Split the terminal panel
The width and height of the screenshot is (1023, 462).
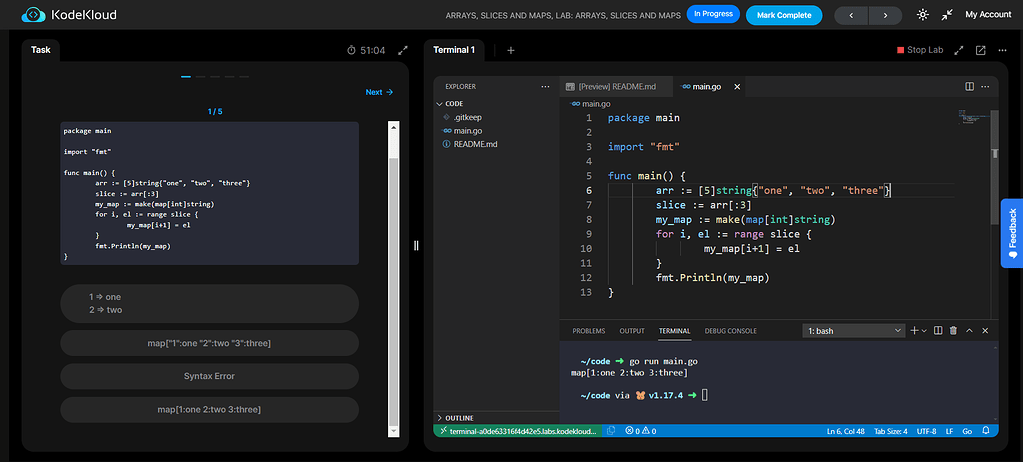(x=937, y=330)
